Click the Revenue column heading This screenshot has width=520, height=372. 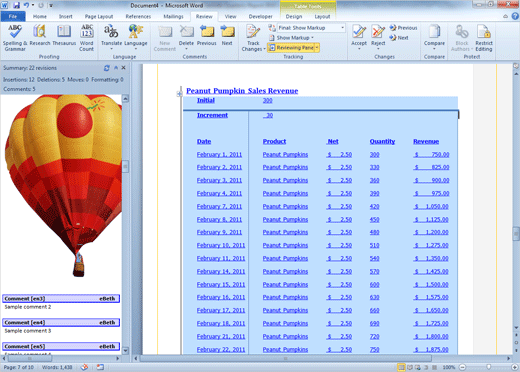tap(426, 141)
